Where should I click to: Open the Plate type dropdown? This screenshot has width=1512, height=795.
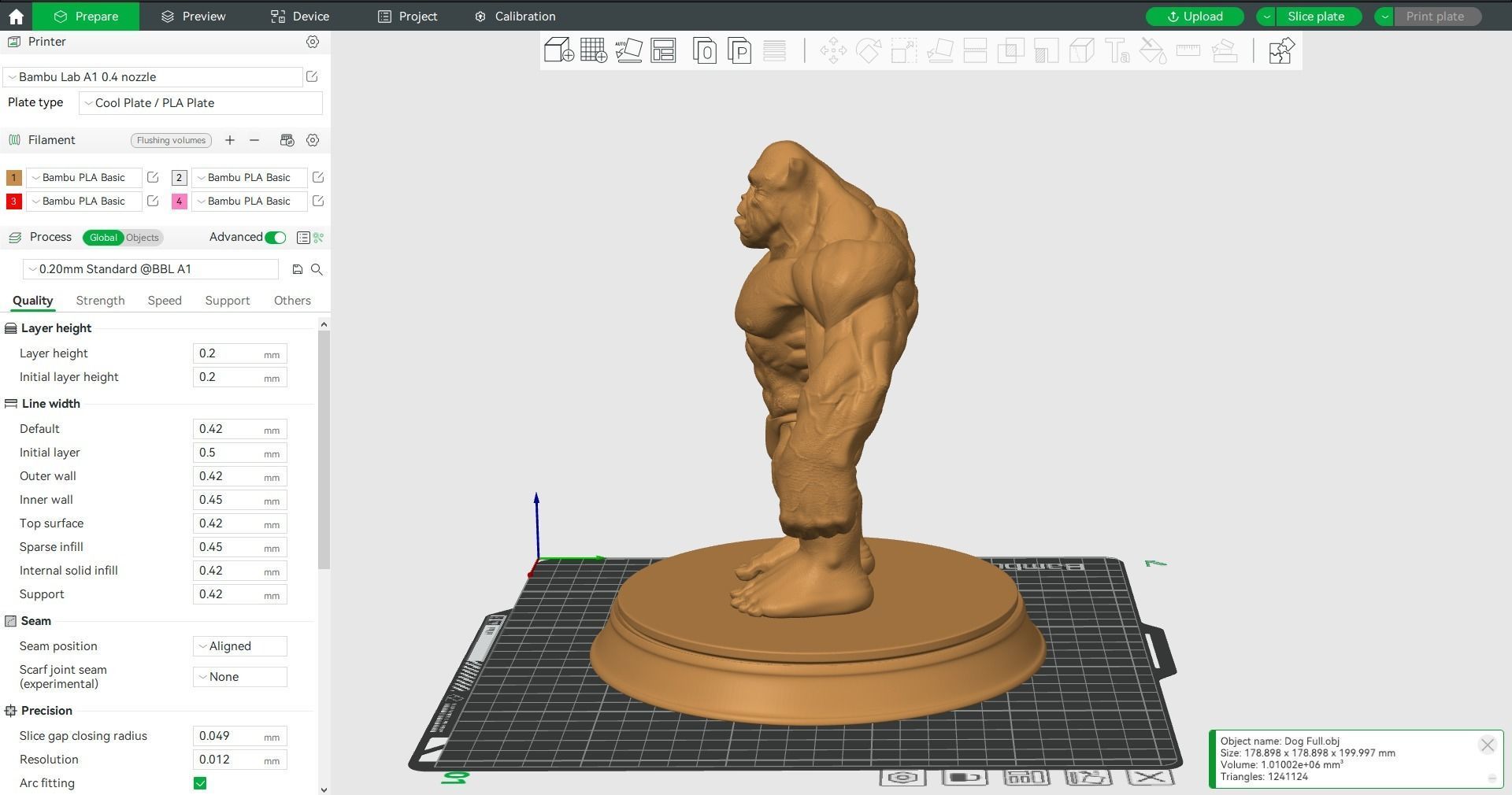coord(201,103)
